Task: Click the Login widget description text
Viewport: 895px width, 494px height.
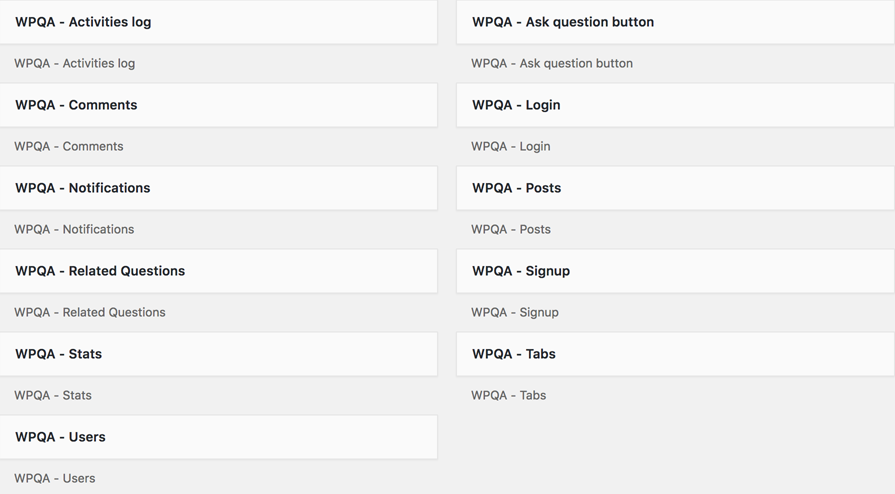Action: pyautogui.click(x=511, y=146)
